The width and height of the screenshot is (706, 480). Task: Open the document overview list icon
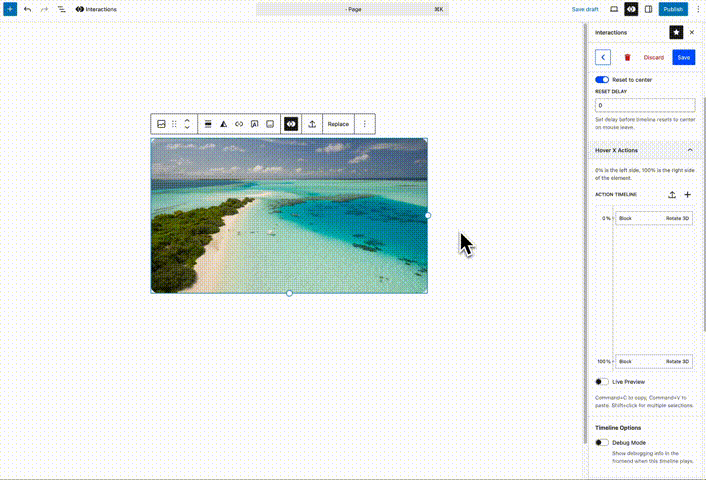tap(61, 9)
